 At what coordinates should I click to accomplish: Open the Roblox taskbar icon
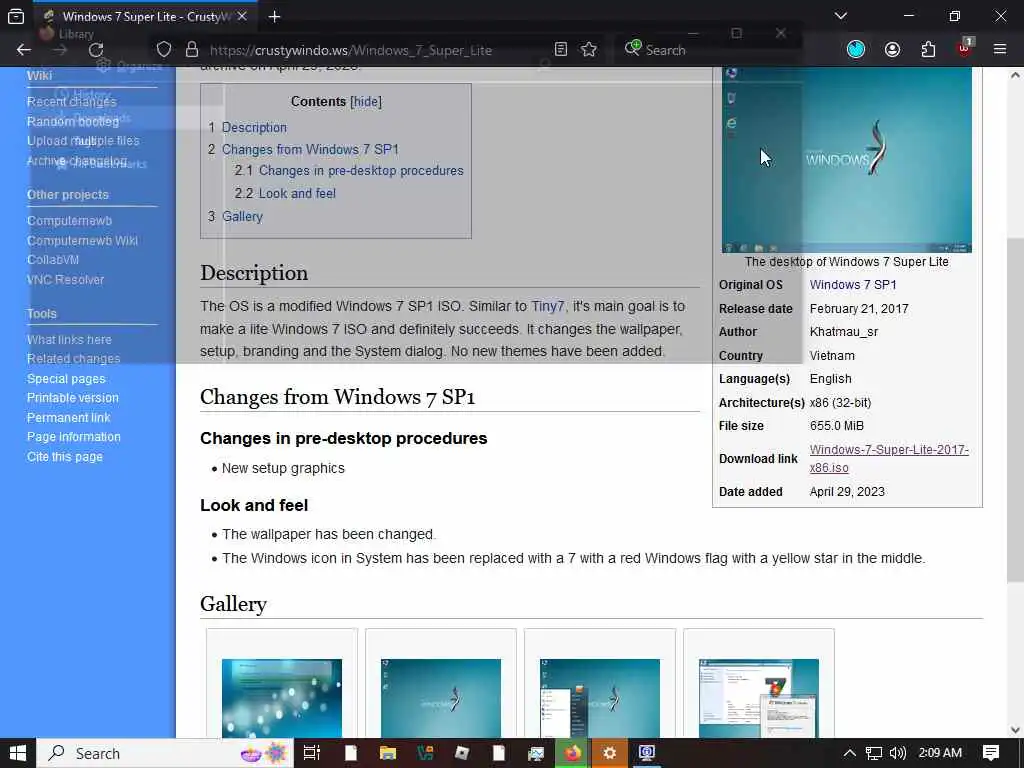click(462, 753)
